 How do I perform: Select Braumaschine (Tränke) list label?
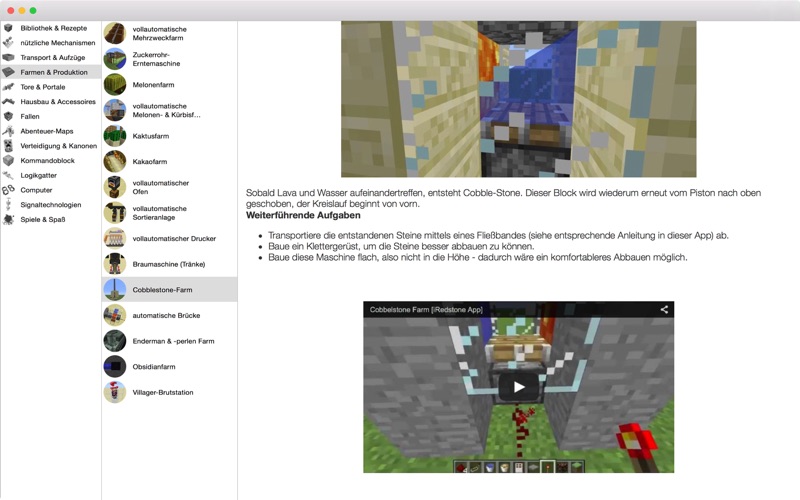[x=168, y=264]
